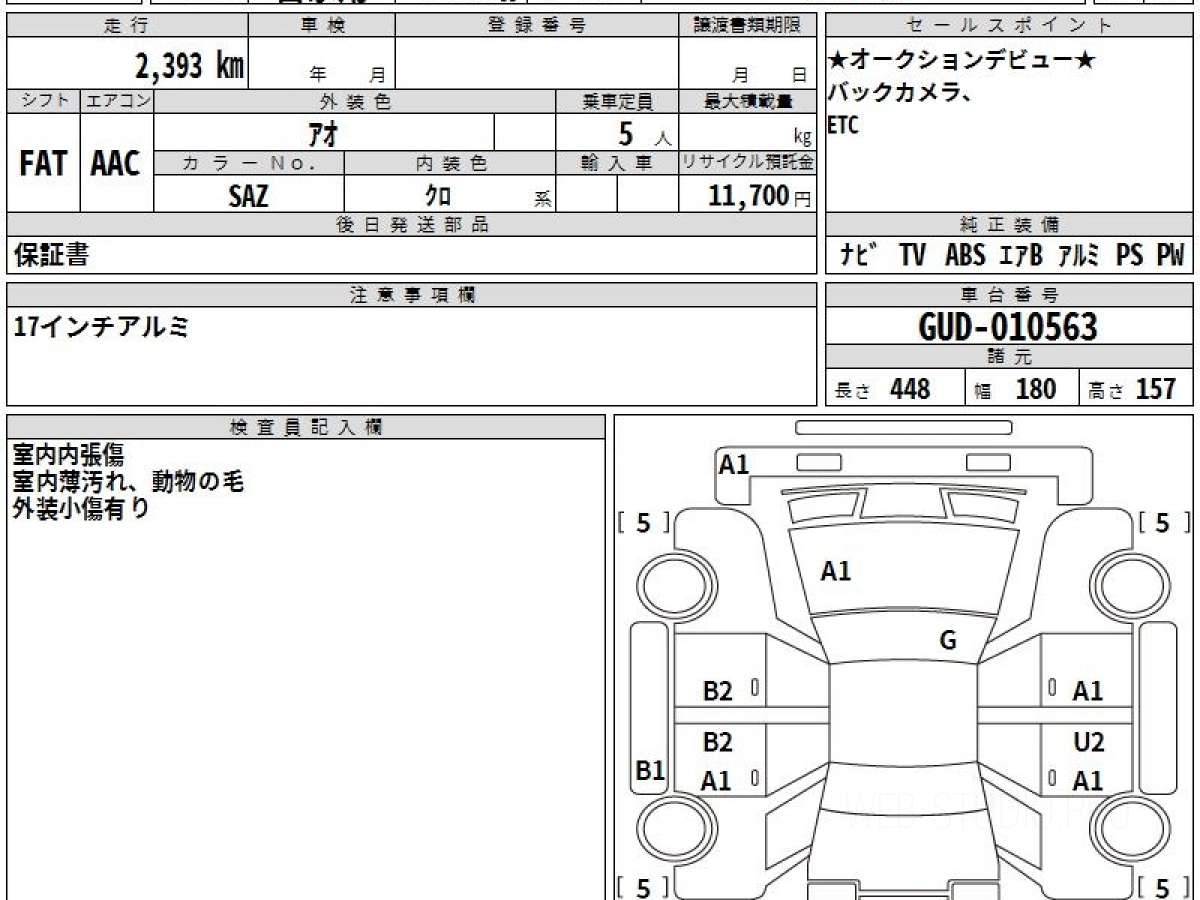1200x900 pixels.
Task: Click the 輸入車 header
Action: 617,163
